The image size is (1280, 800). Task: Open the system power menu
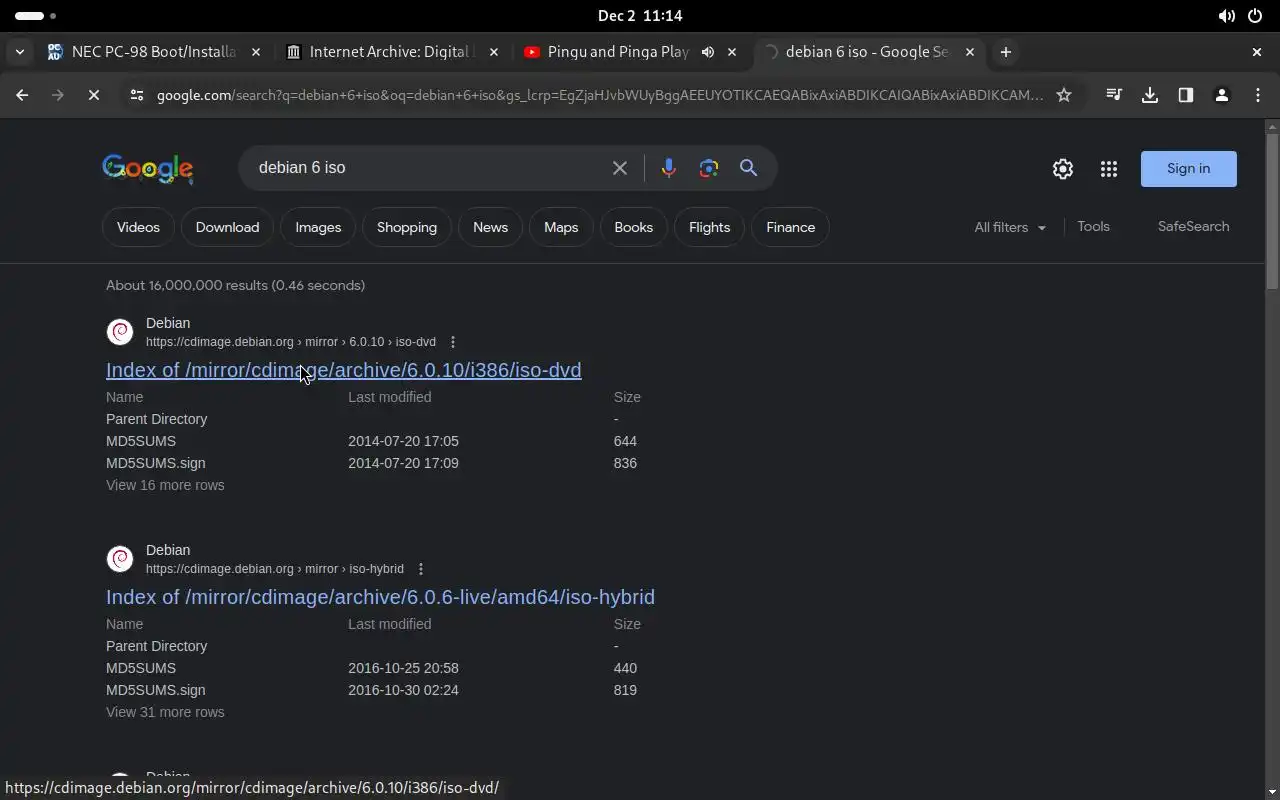tap(1255, 16)
